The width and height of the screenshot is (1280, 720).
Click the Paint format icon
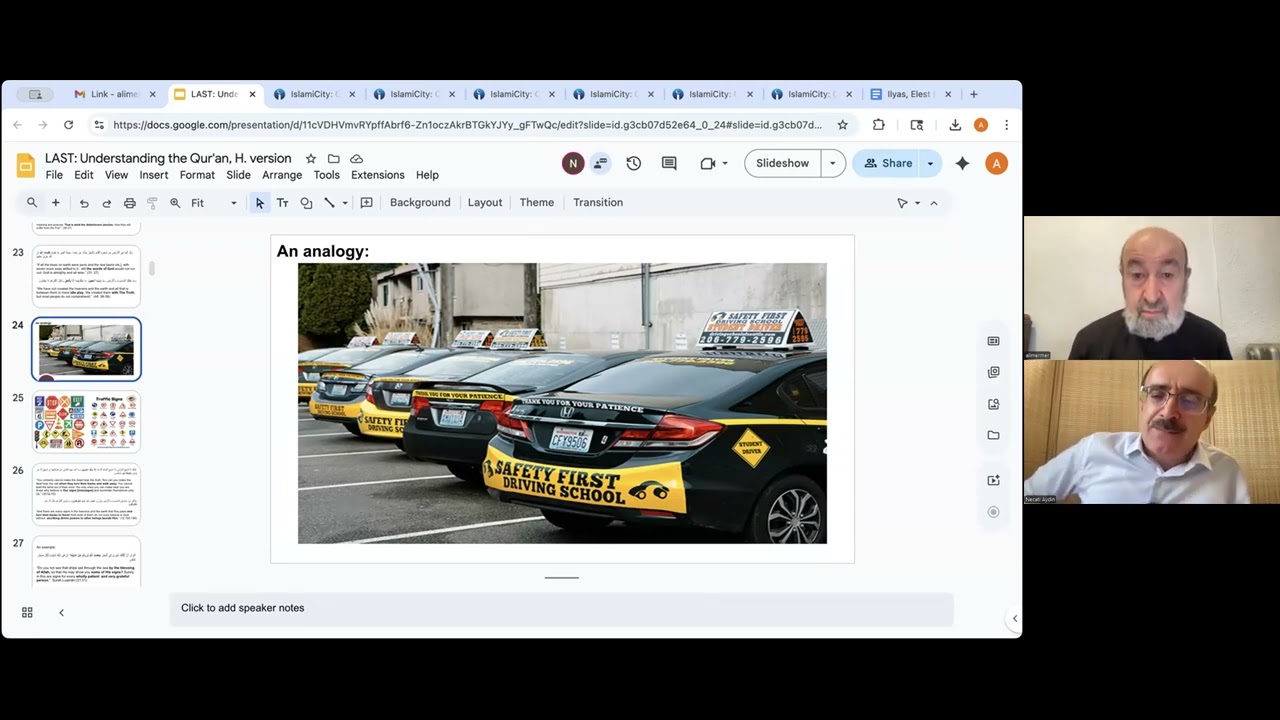[152, 203]
